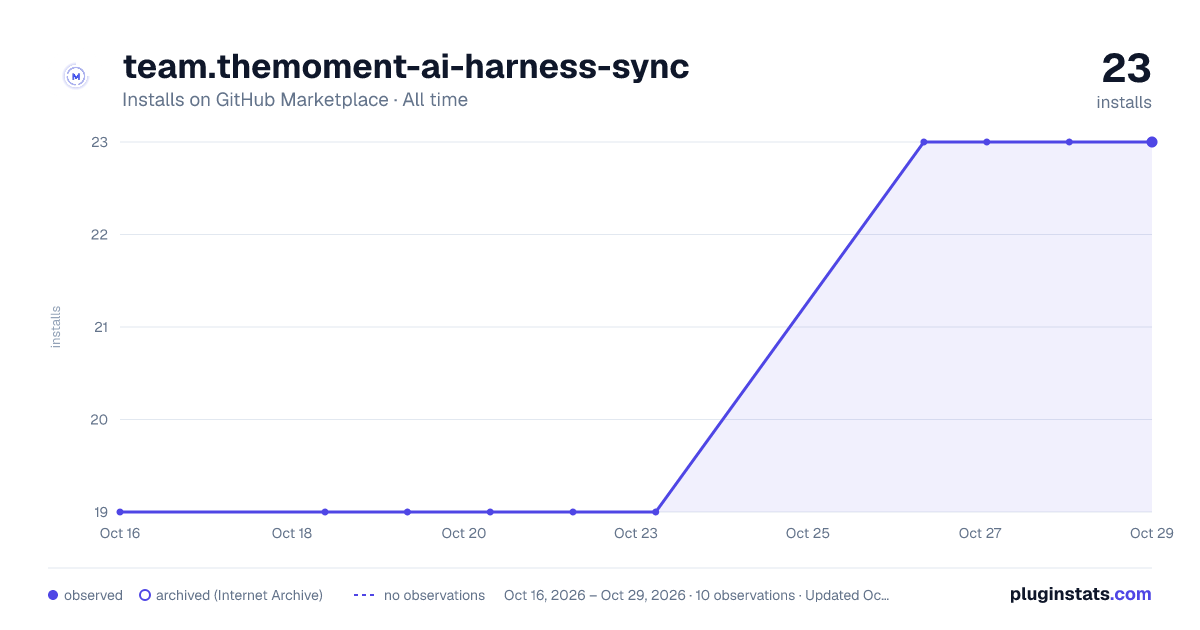
Task: Click the x-axis label Oct 18
Action: pos(292,533)
